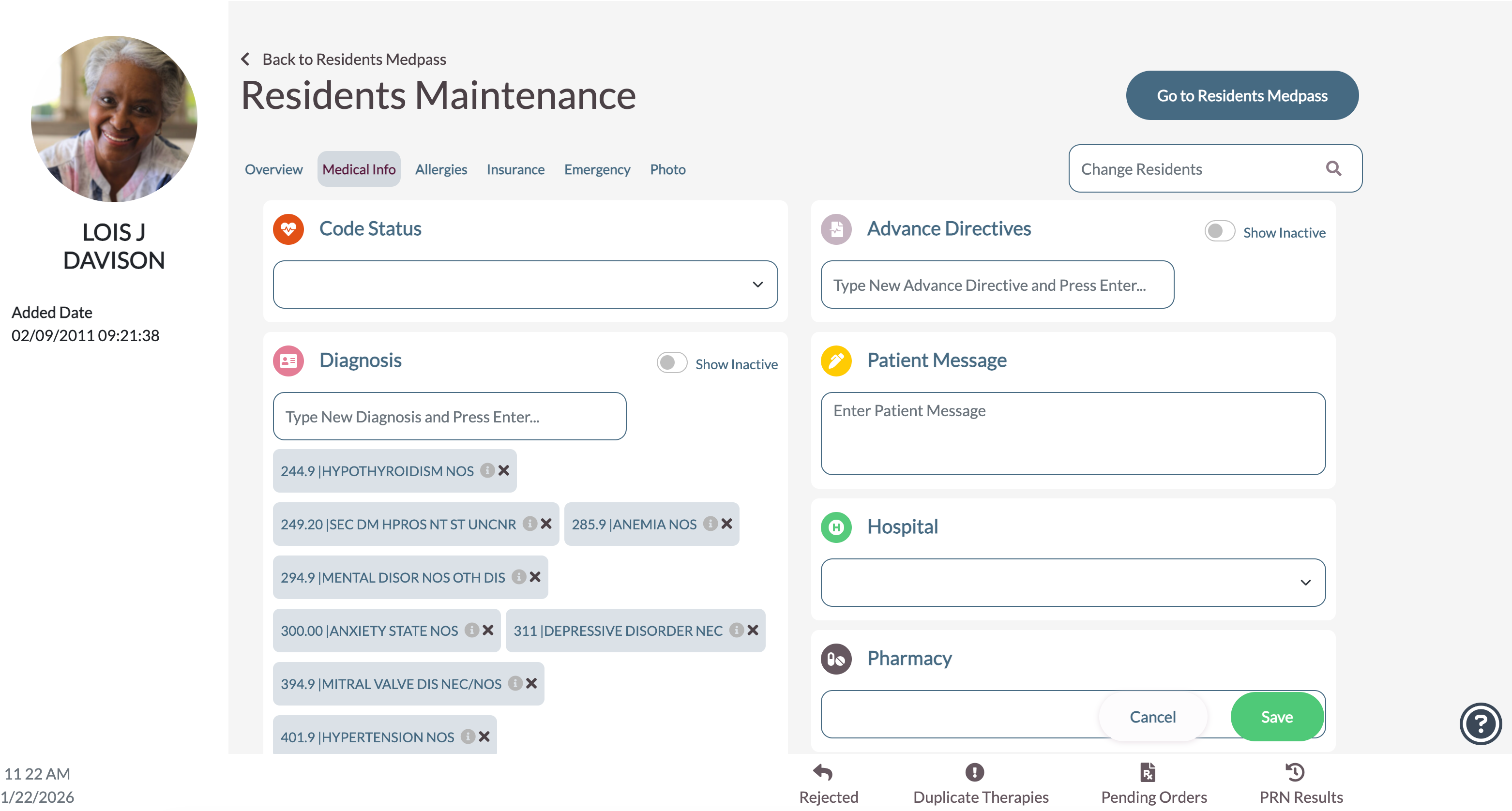Click the Change Residents search icon

point(1333,169)
